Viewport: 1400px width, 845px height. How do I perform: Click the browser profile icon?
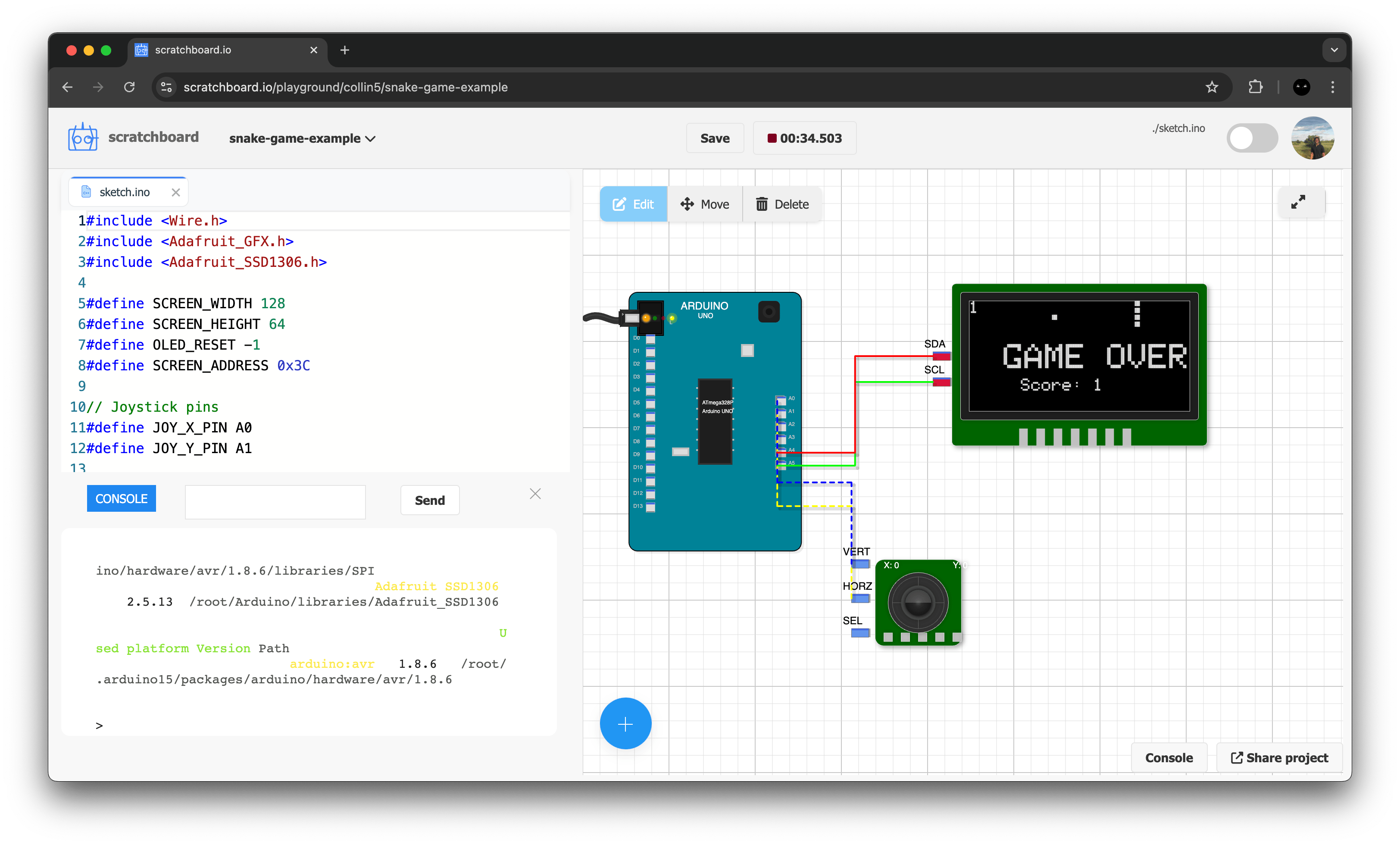click(x=1301, y=87)
